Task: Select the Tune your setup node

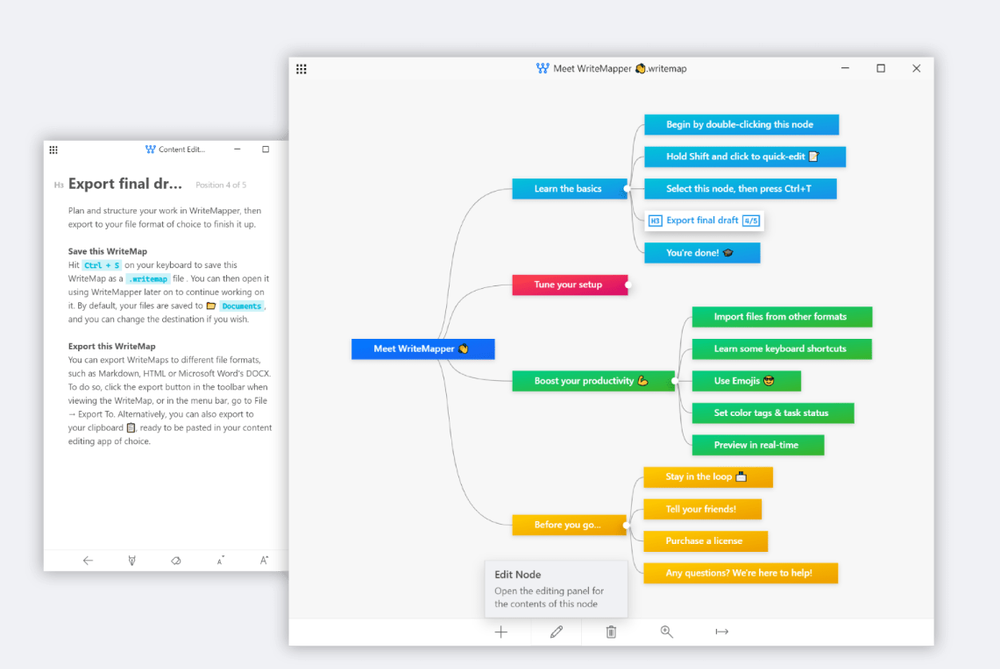Action: tap(570, 284)
